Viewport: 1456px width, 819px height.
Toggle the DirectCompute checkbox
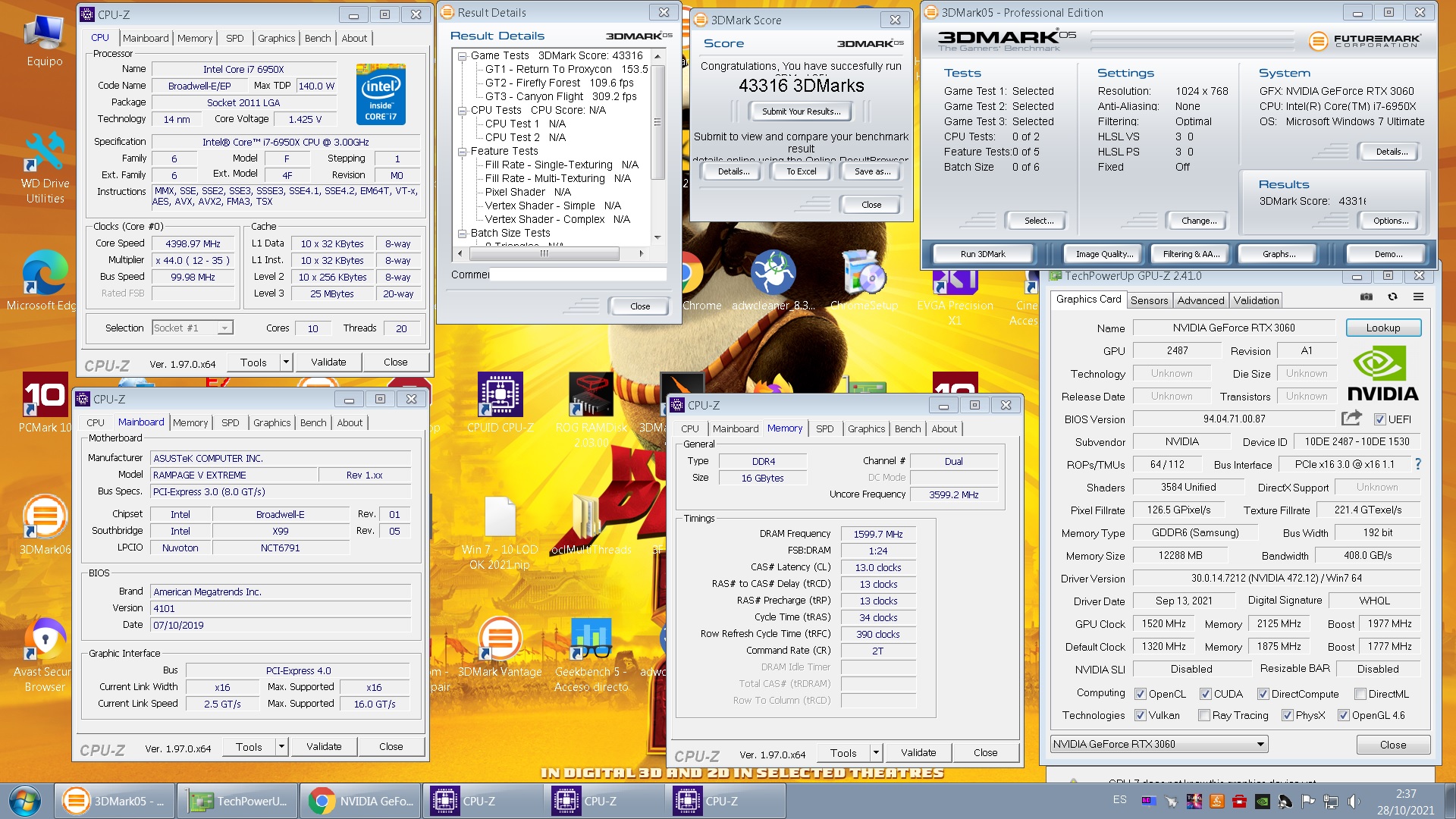(1263, 694)
